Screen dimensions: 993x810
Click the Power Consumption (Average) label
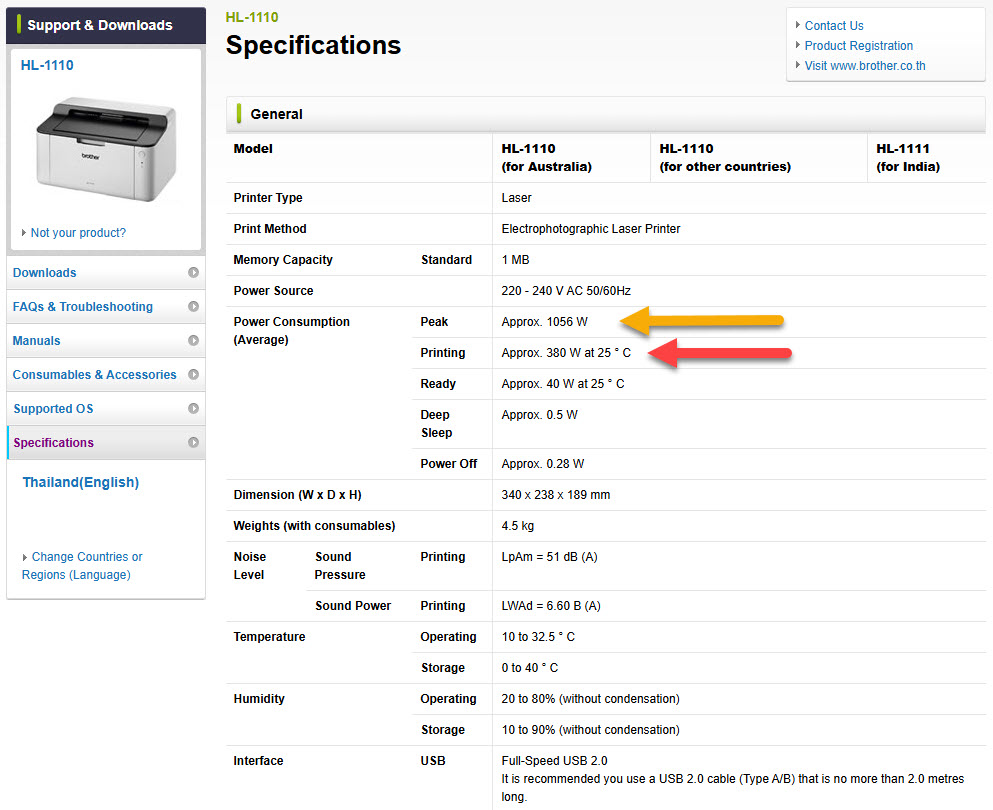(291, 331)
